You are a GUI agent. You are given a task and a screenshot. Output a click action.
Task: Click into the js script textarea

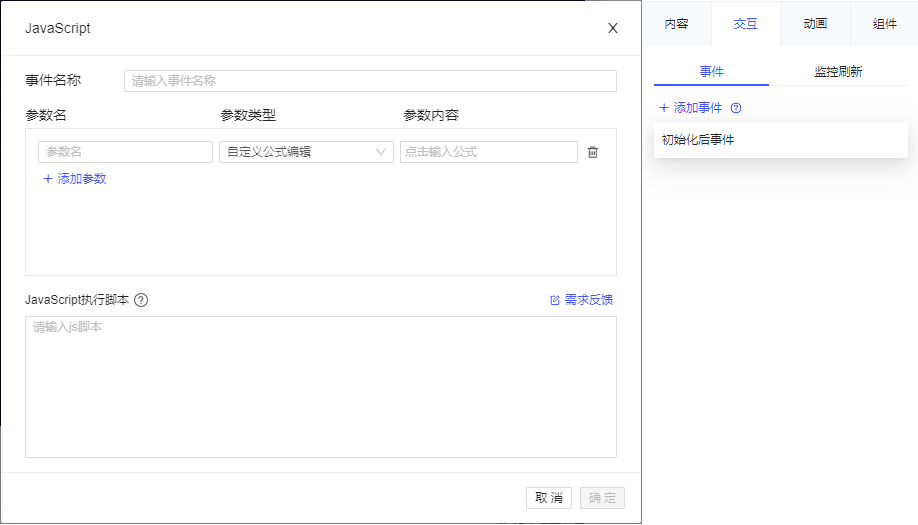320,386
